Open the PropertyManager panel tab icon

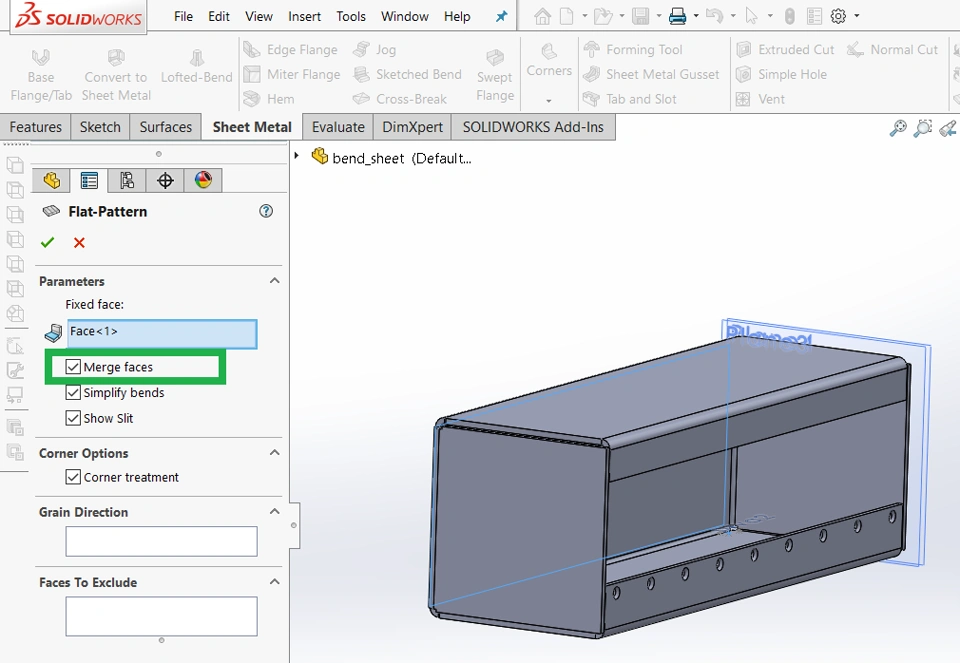pyautogui.click(x=89, y=180)
